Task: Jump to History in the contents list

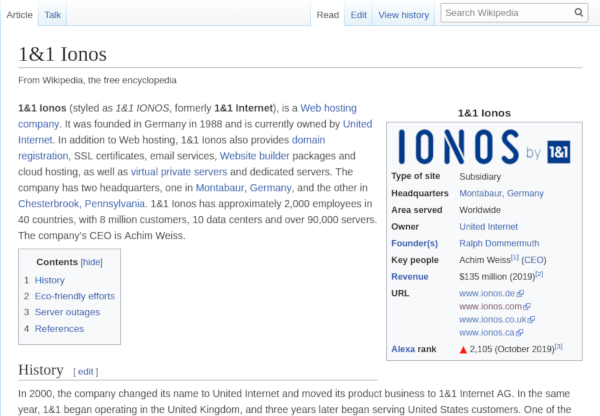Action: (50, 280)
